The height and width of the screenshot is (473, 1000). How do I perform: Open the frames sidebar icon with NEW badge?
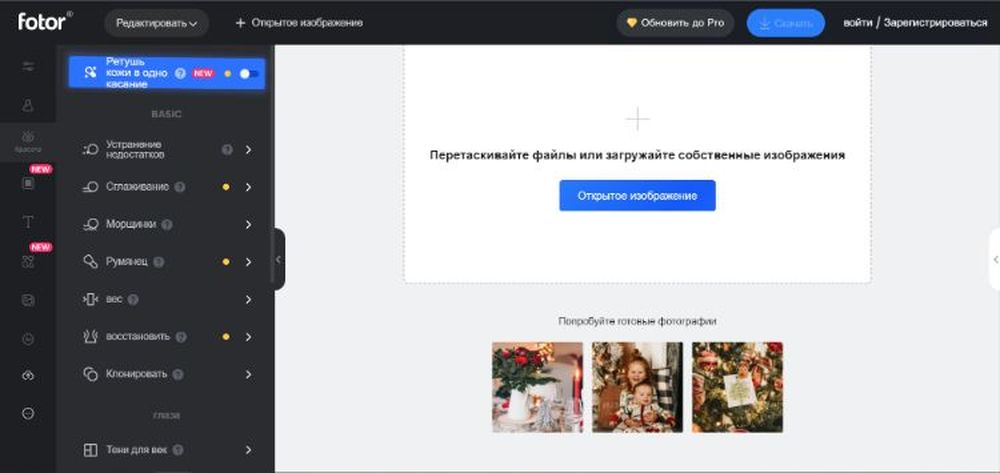28,183
